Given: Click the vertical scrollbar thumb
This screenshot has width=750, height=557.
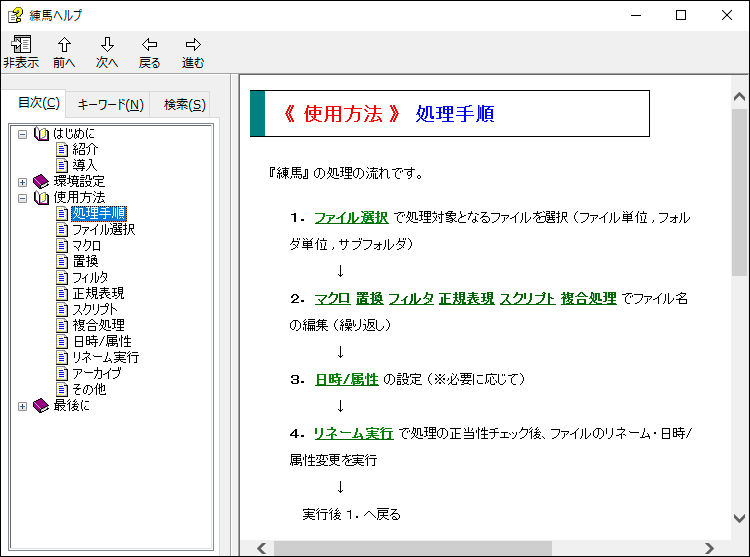Looking at the screenshot, I should pos(739,192).
